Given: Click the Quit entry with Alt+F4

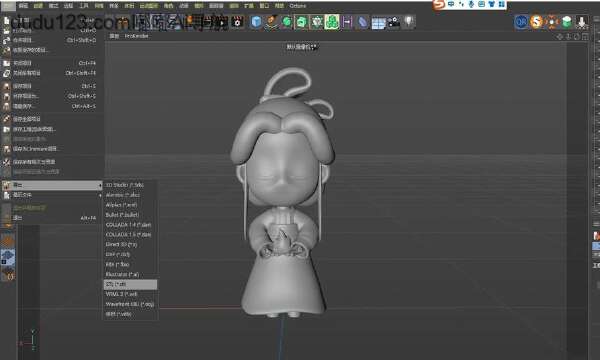Looking at the screenshot, I should click(49, 218).
